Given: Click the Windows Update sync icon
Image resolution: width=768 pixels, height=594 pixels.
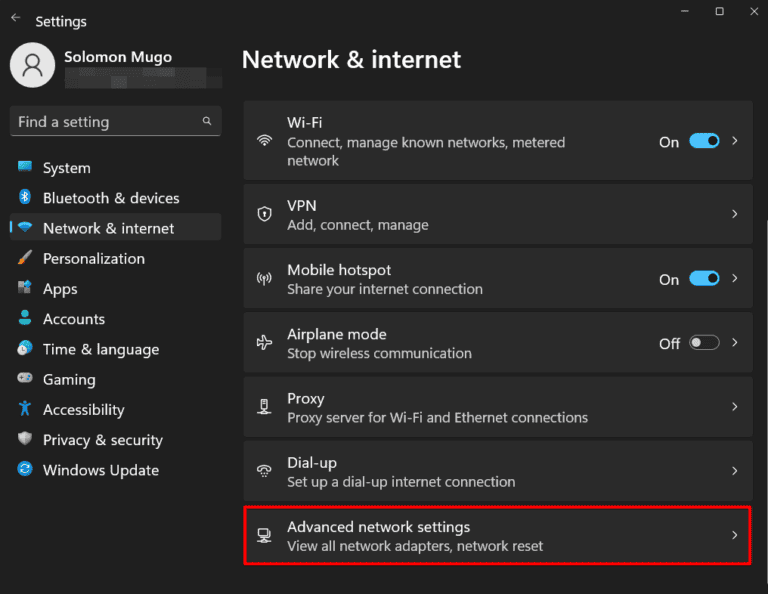Looking at the screenshot, I should pyautogui.click(x=25, y=470).
